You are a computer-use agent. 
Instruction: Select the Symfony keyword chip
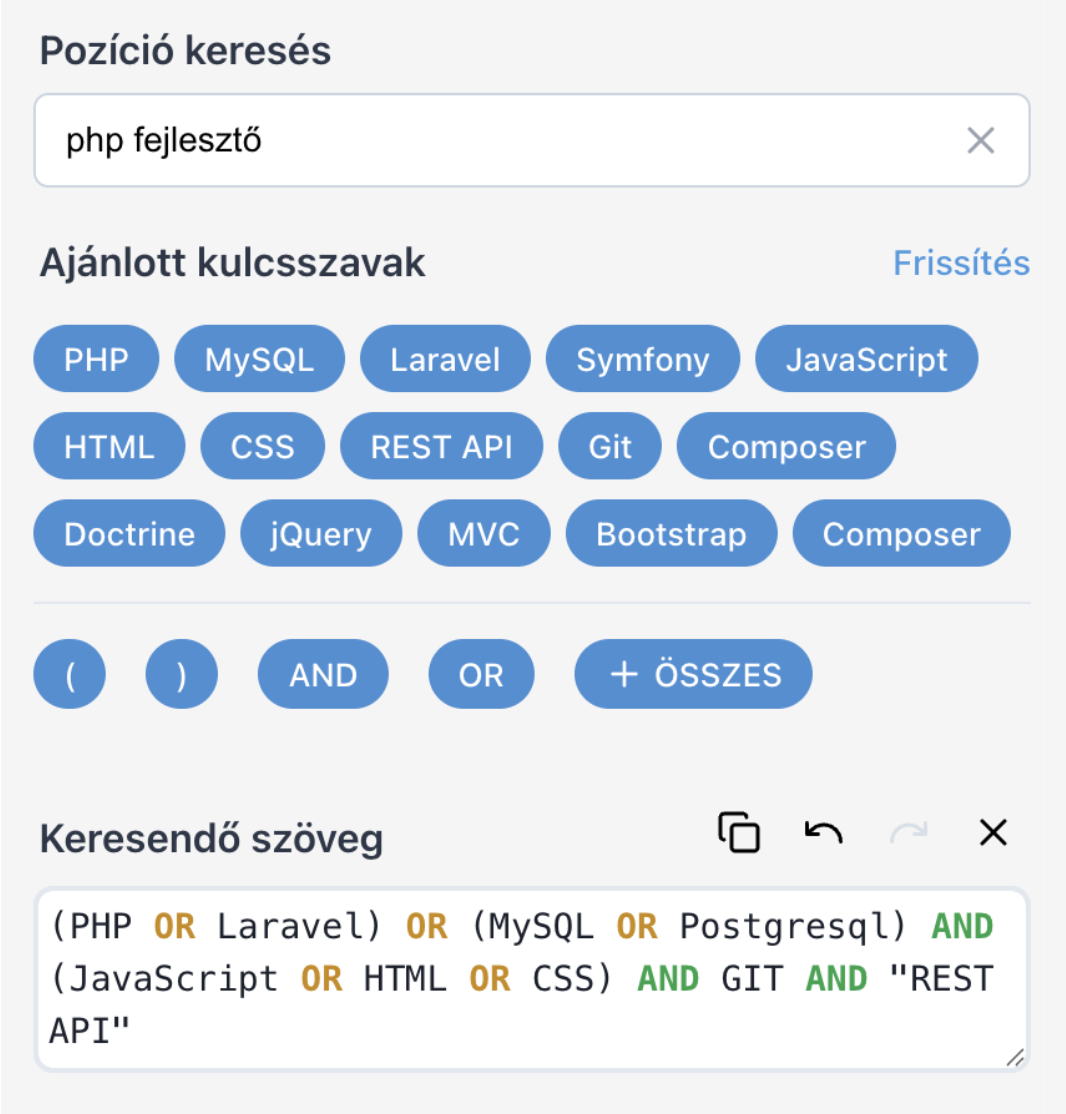point(642,358)
